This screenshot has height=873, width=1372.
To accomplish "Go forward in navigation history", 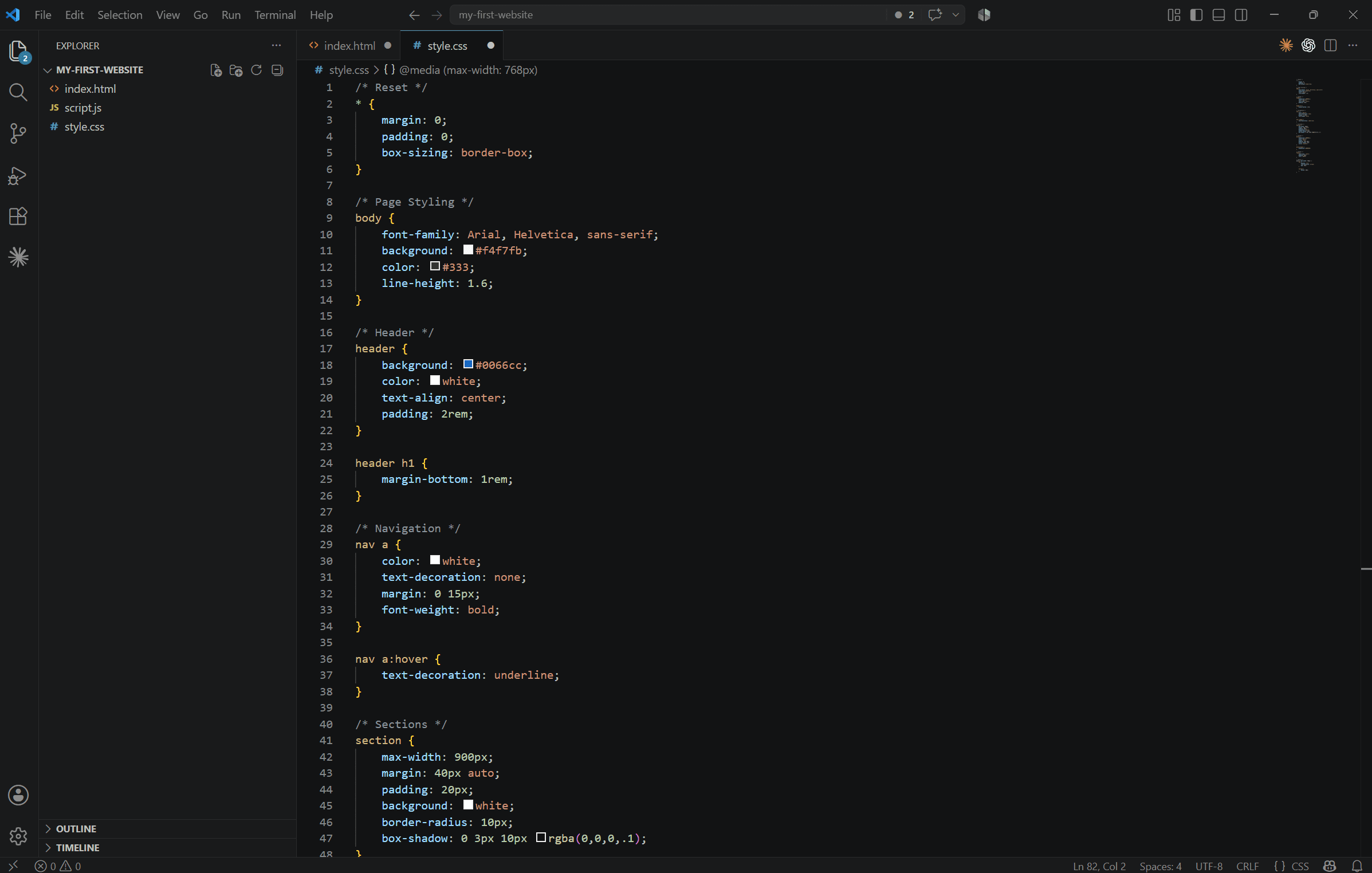I will pos(437,15).
